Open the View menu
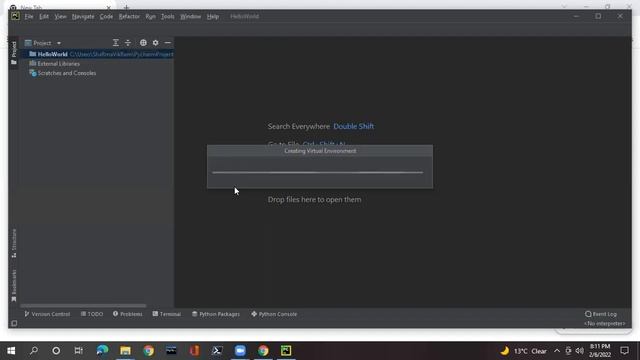This screenshot has width=640, height=360. point(60,17)
